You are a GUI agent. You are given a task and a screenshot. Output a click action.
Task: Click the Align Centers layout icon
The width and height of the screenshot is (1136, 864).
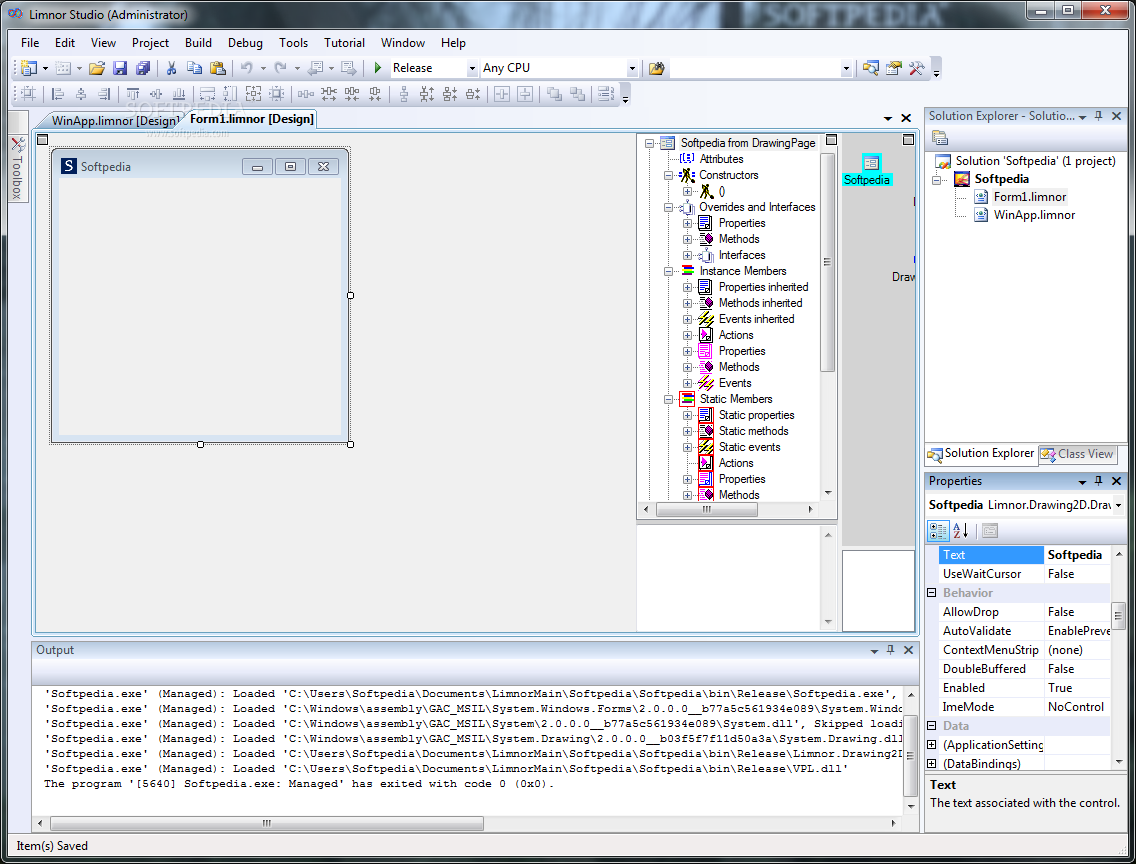pyautogui.click(x=81, y=93)
